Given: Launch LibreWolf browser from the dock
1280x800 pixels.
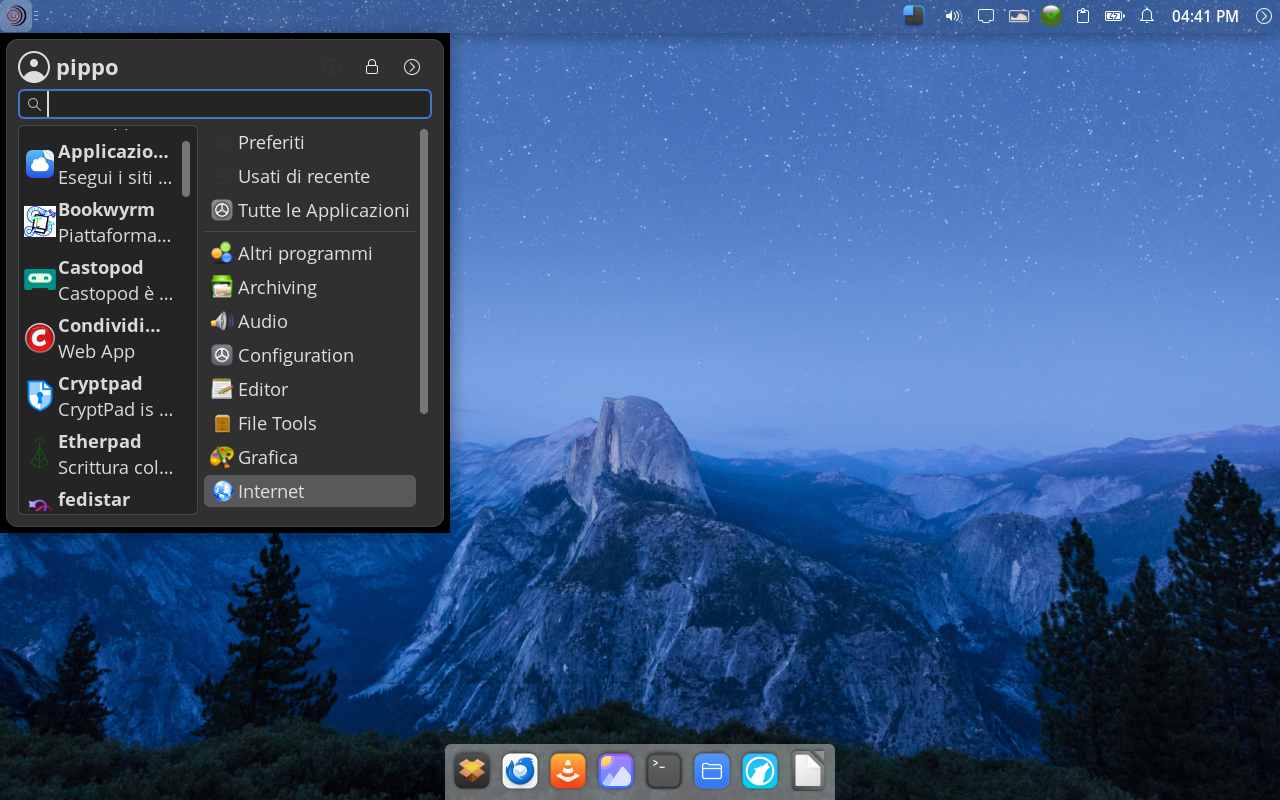Looking at the screenshot, I should (x=760, y=771).
